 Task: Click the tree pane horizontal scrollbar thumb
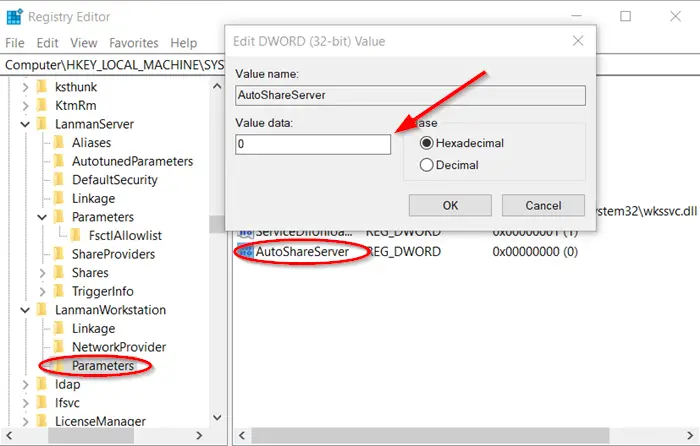click(x=91, y=435)
